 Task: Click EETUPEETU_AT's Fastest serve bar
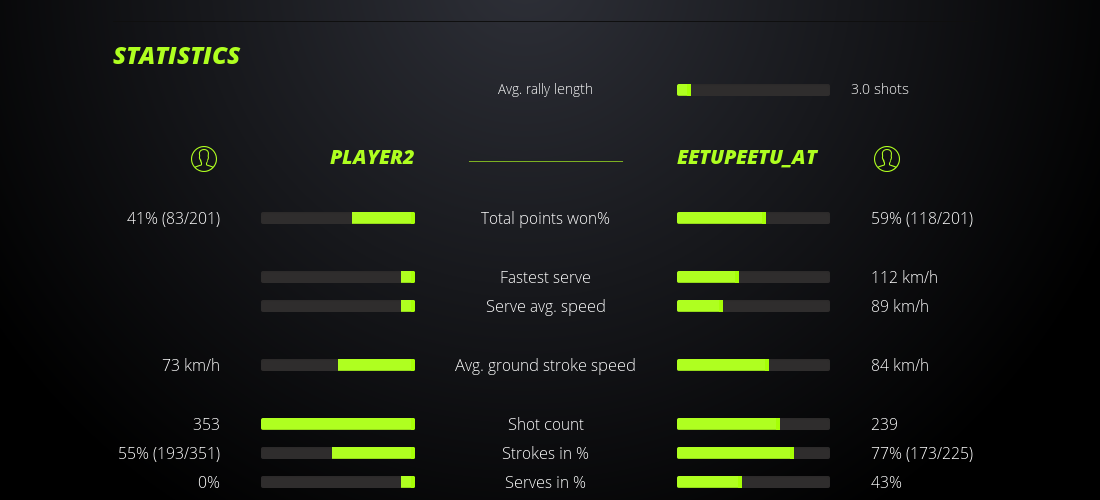tap(753, 277)
